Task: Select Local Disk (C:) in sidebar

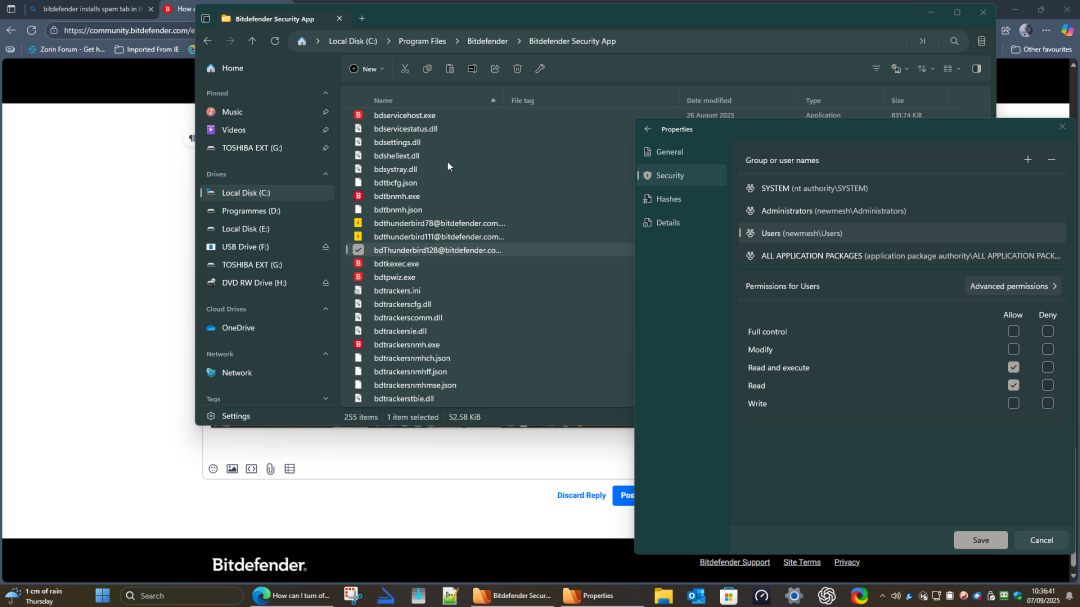Action: 267,193
